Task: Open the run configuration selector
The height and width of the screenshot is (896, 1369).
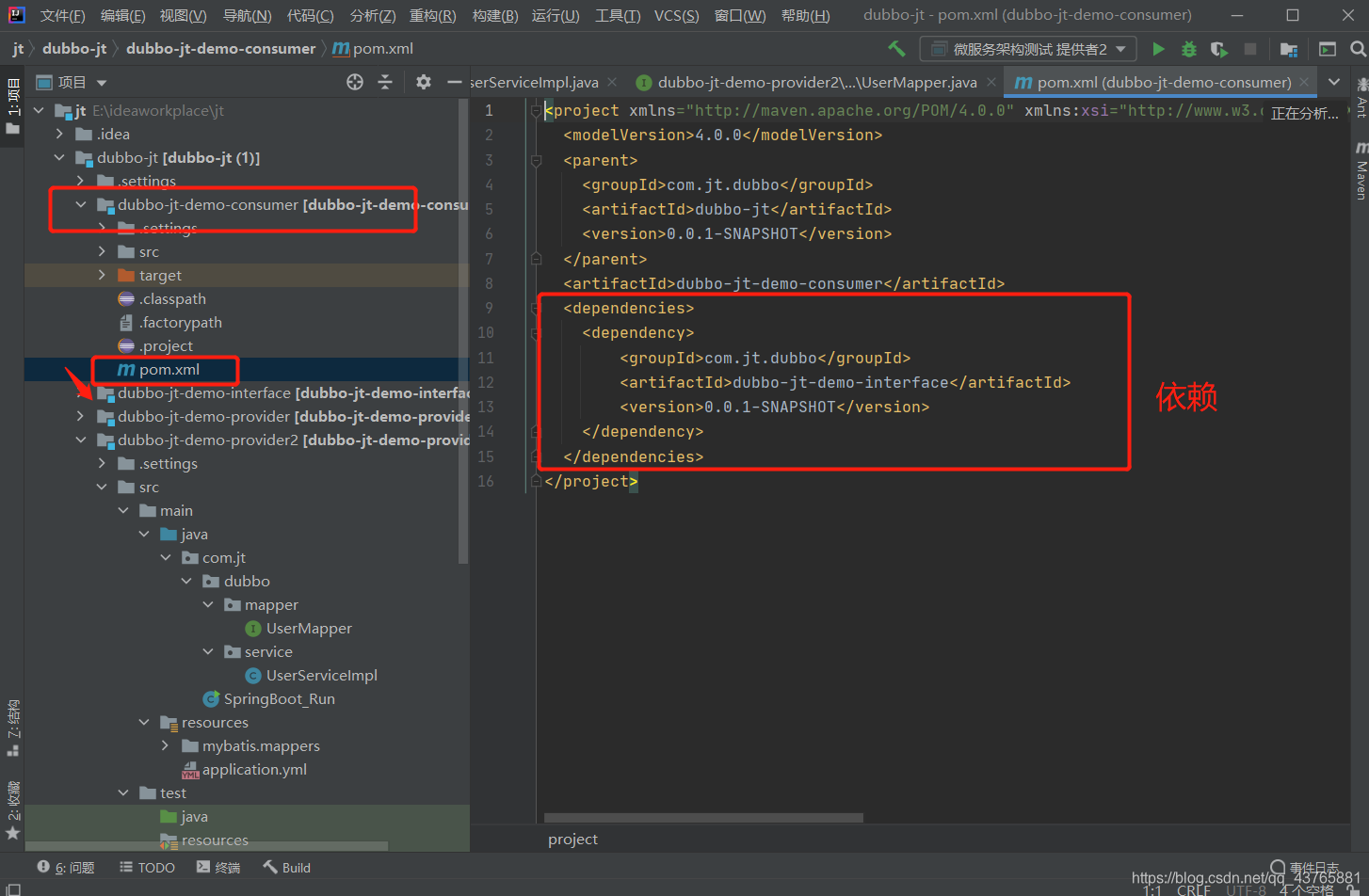Action: [x=1028, y=49]
